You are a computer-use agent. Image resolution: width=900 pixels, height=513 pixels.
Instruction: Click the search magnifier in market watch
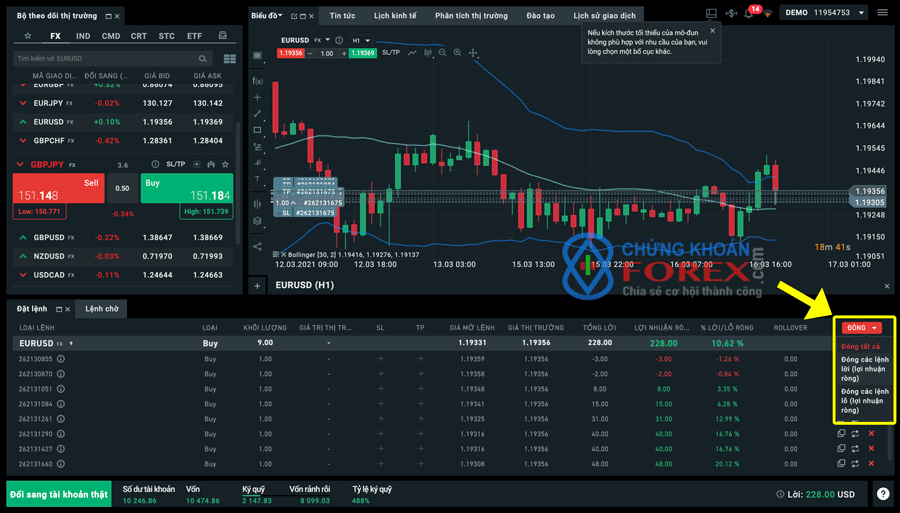point(203,59)
